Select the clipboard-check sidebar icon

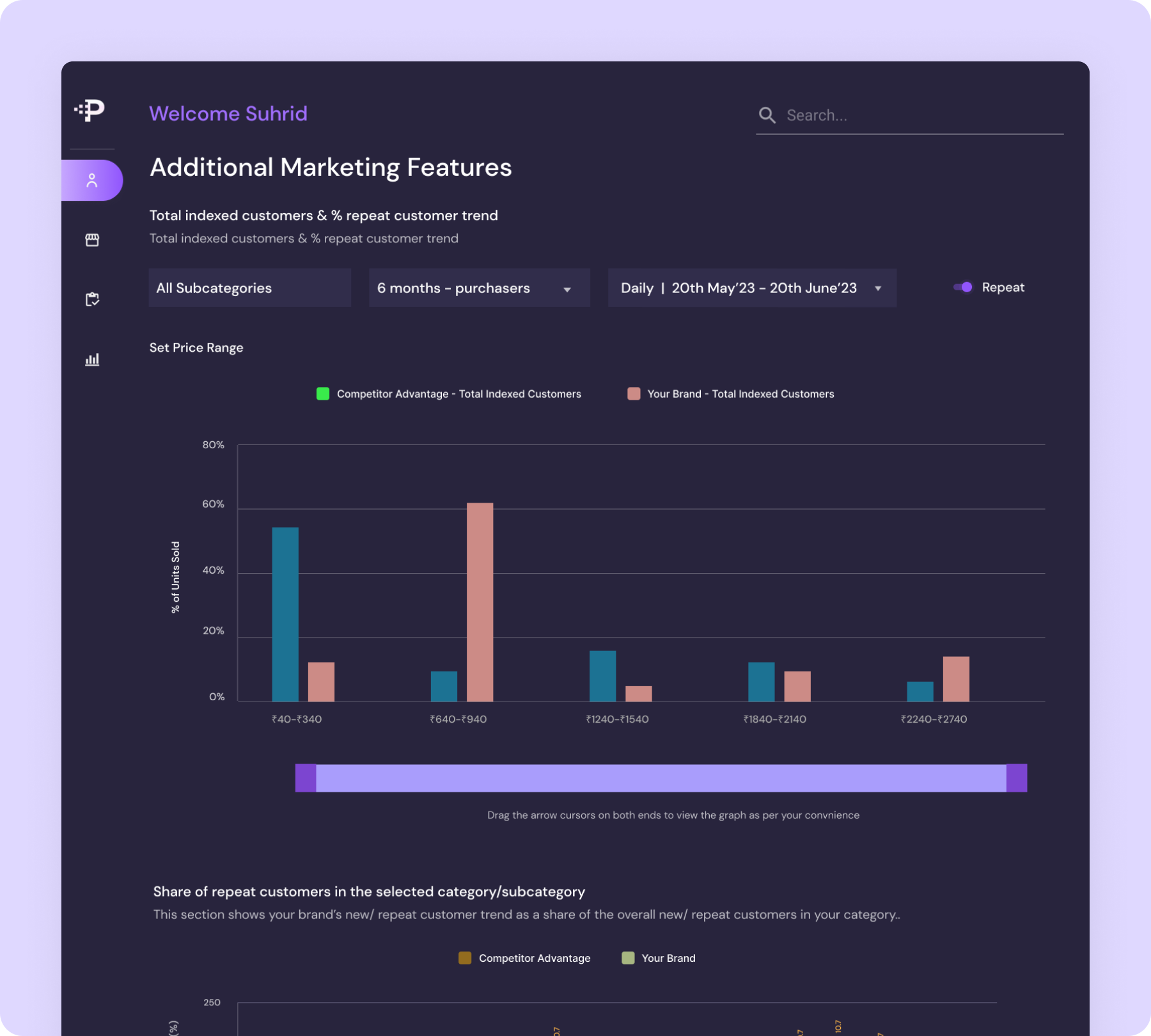[x=92, y=299]
